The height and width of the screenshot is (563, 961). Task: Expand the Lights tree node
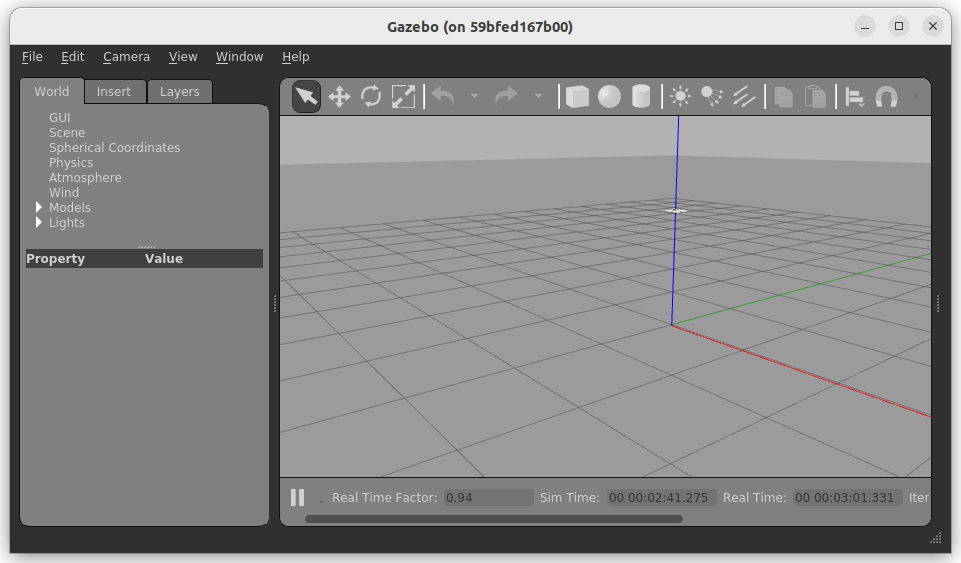[x=39, y=222]
